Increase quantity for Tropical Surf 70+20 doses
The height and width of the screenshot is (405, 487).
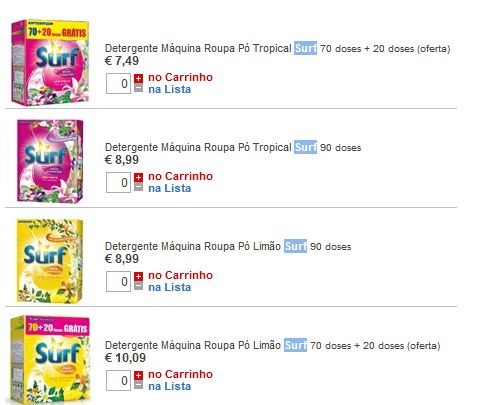click(x=138, y=79)
